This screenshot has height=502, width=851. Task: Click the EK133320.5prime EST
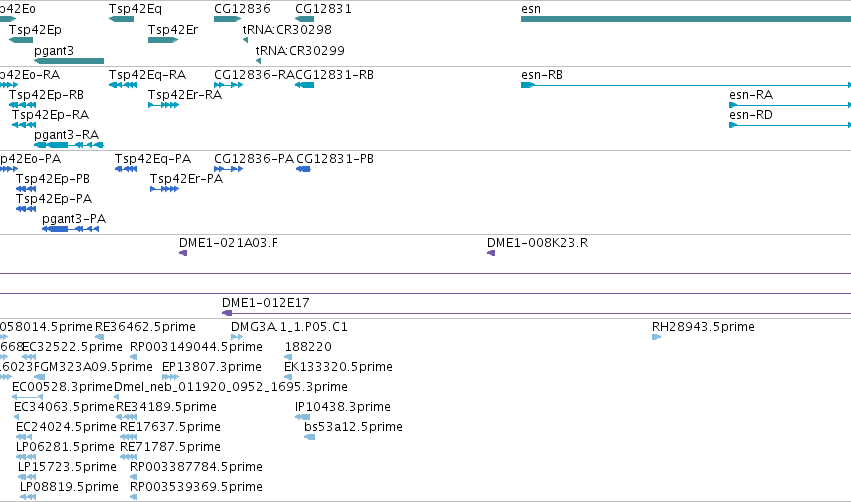(288, 377)
